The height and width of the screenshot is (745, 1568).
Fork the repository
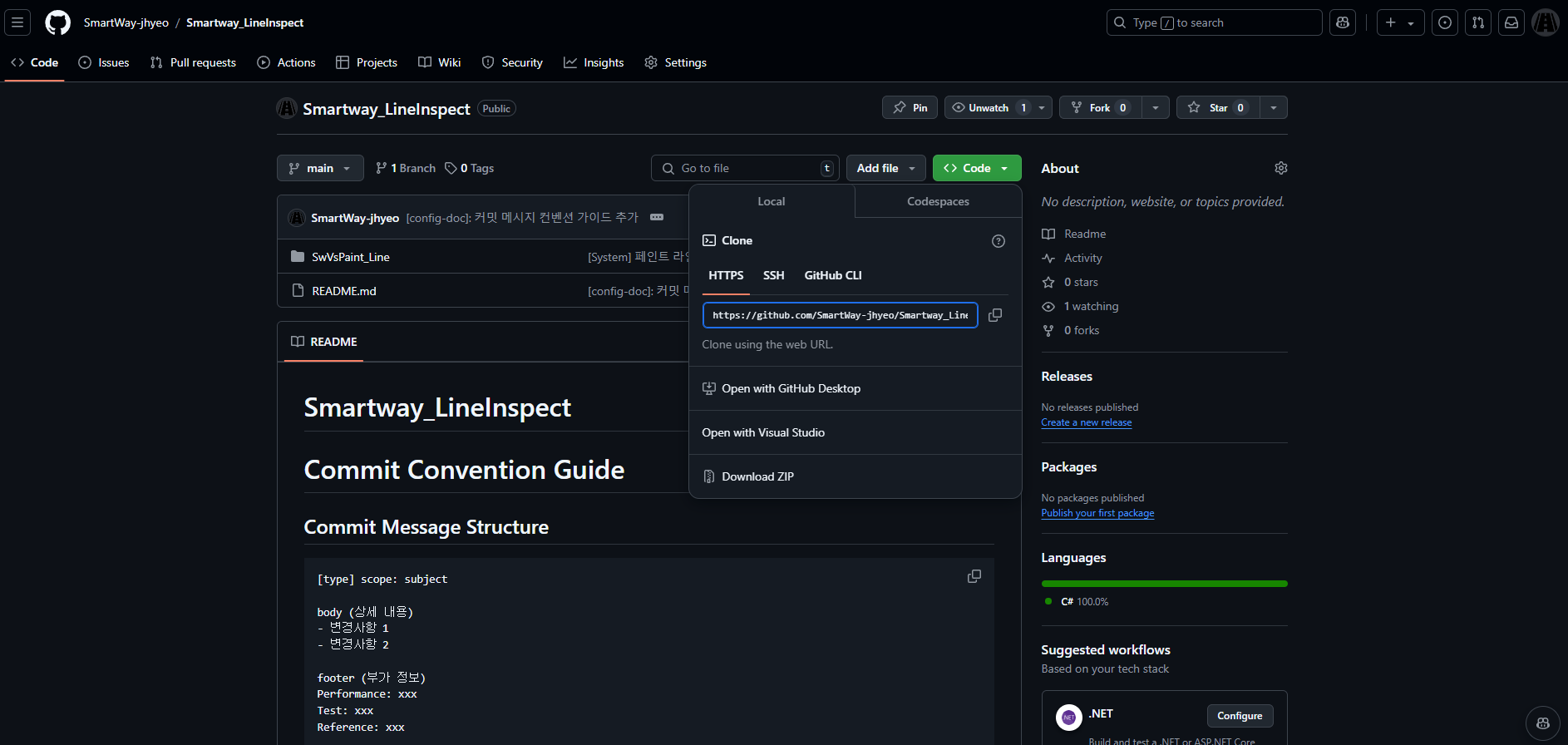click(x=1100, y=107)
